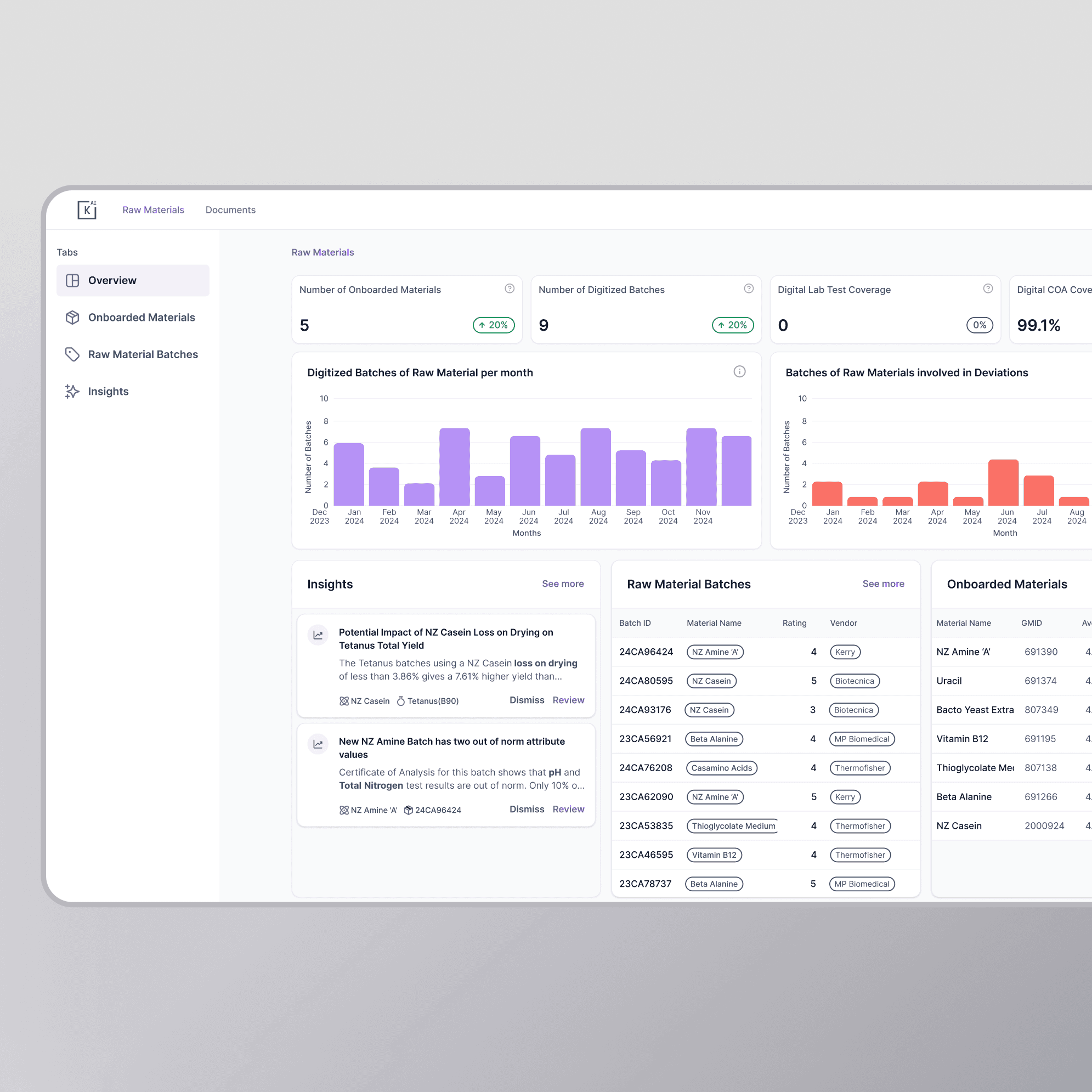Click batch row 23CA56921 in the table

pyautogui.click(x=646, y=739)
